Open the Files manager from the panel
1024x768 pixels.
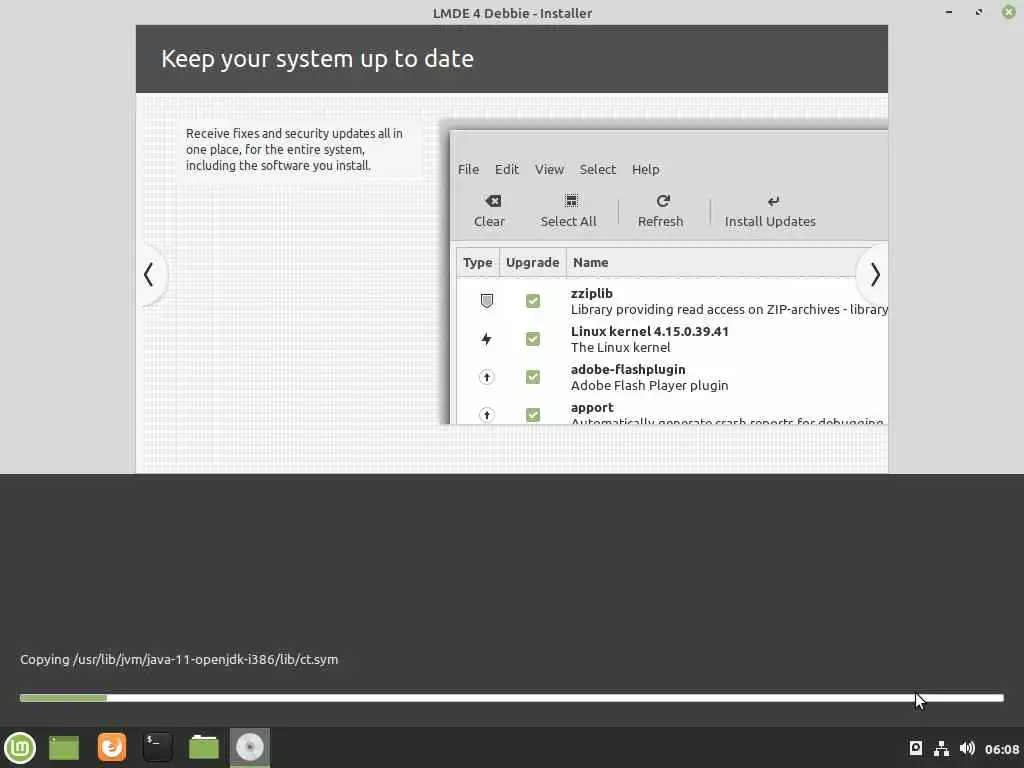[x=204, y=747]
